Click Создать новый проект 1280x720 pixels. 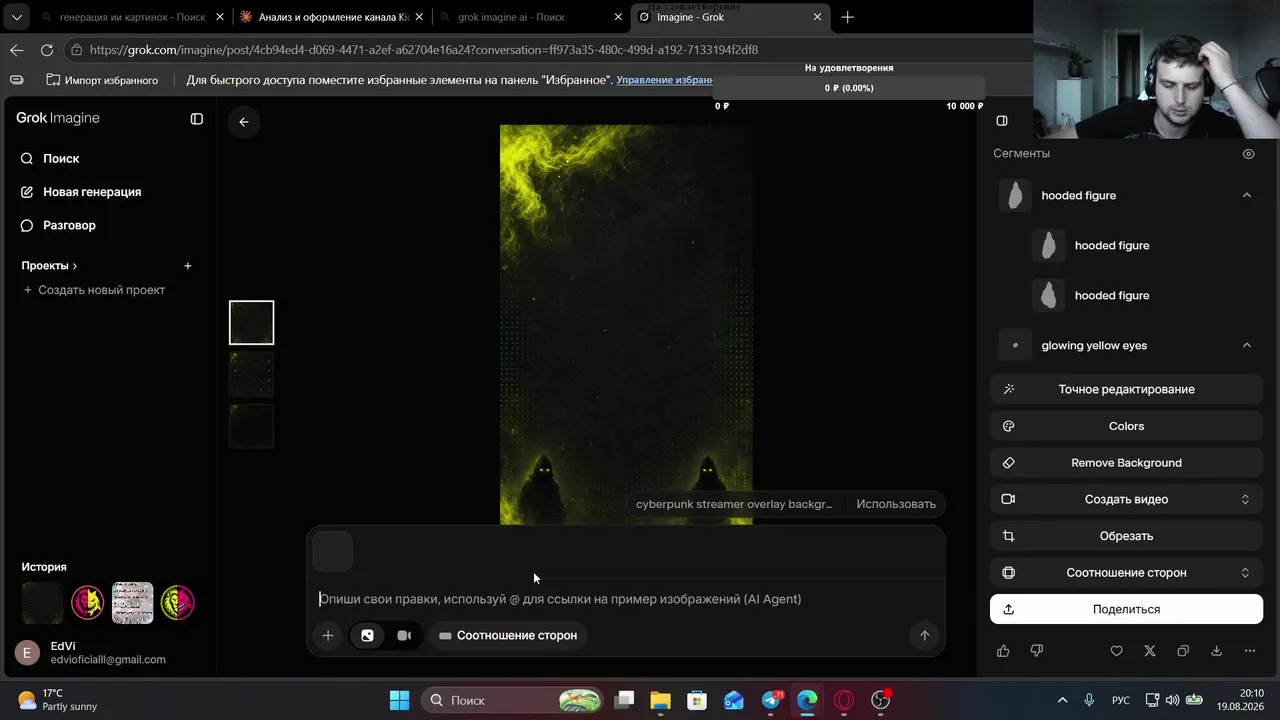pyautogui.click(x=93, y=290)
